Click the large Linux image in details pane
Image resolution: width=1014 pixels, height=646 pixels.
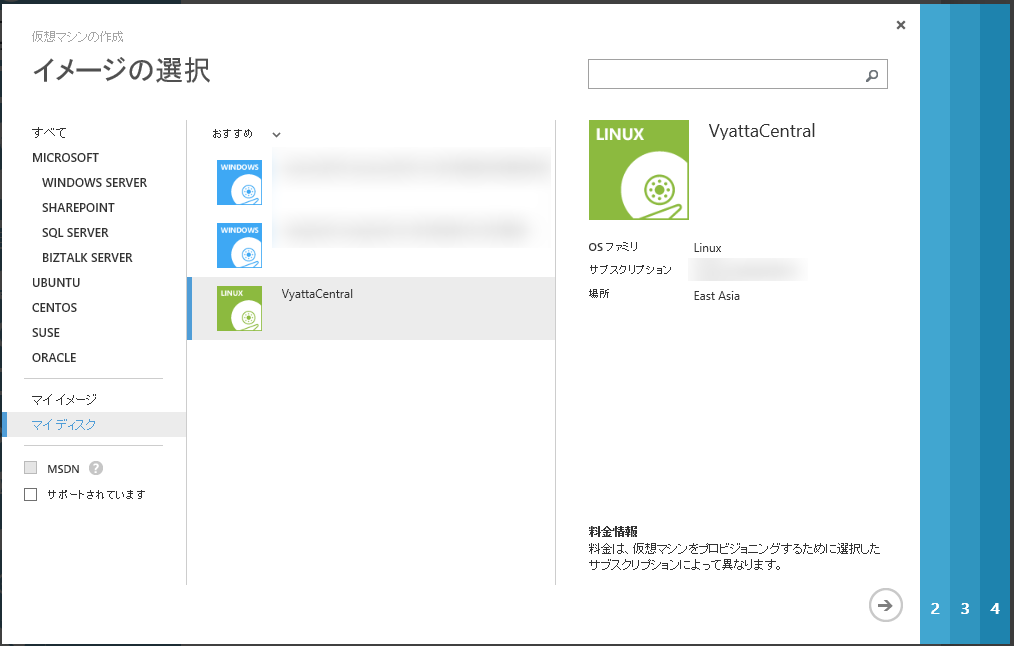639,170
